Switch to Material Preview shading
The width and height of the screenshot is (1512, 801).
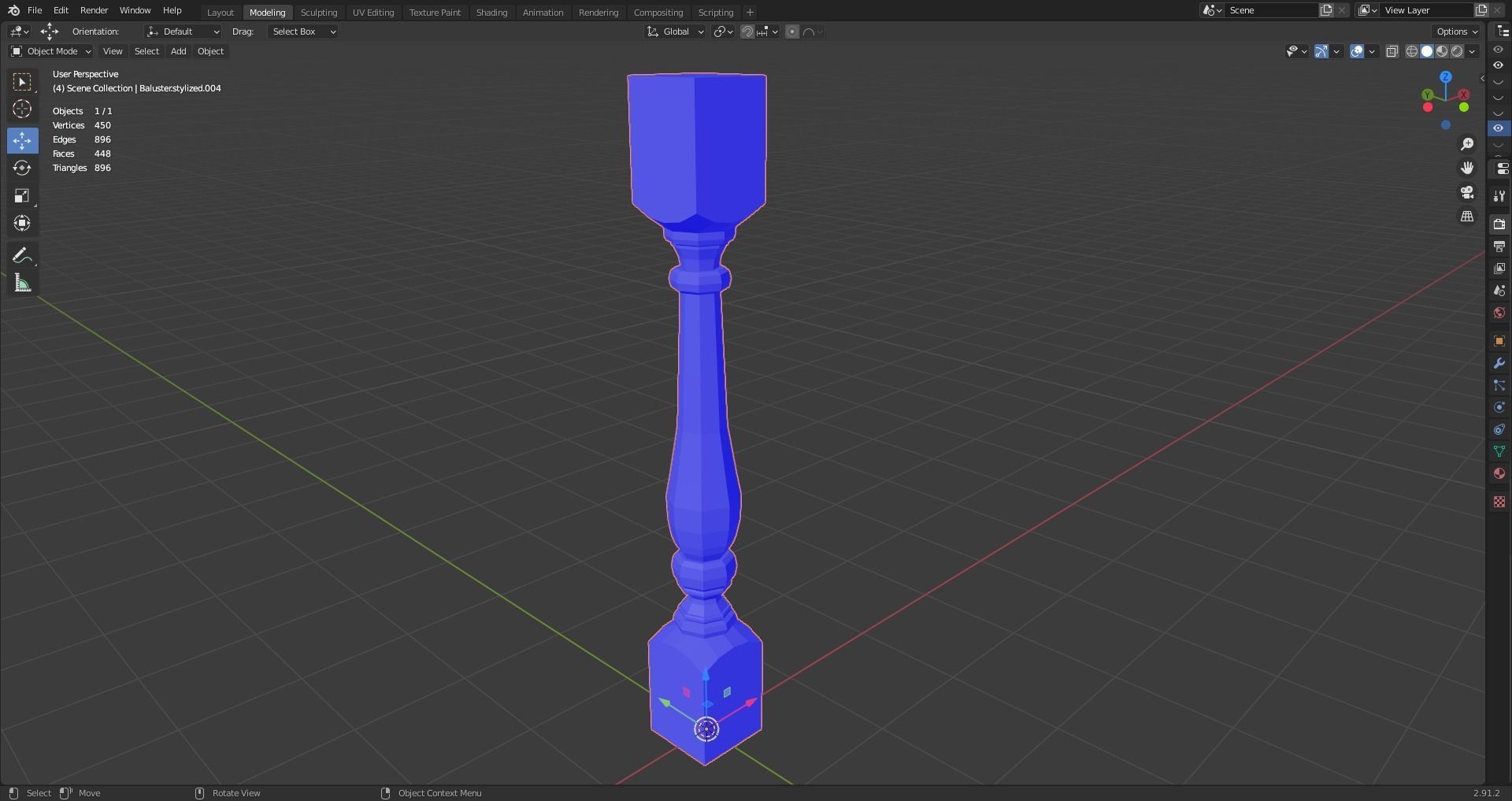click(1442, 51)
